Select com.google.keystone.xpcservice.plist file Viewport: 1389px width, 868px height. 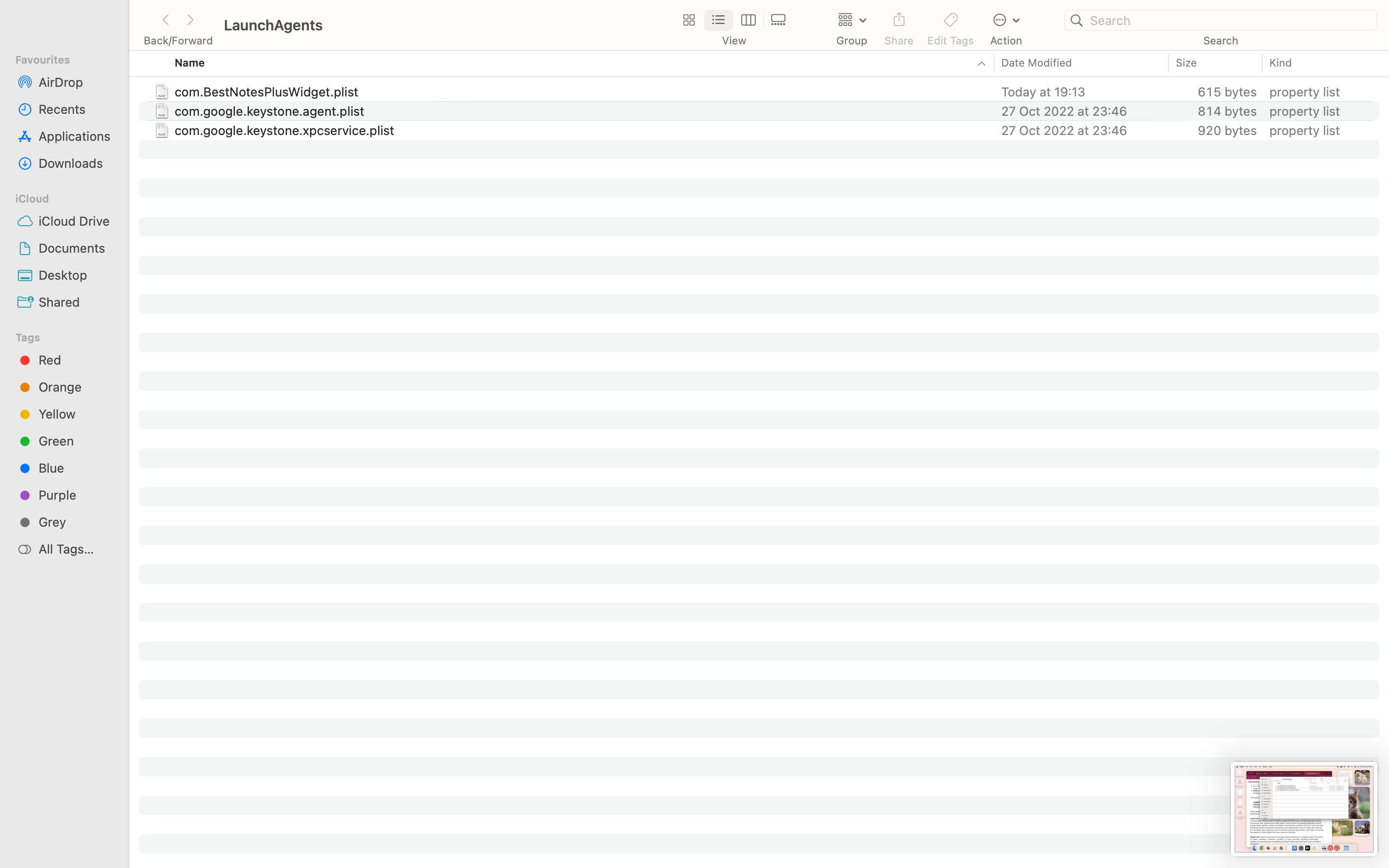pyautogui.click(x=284, y=130)
